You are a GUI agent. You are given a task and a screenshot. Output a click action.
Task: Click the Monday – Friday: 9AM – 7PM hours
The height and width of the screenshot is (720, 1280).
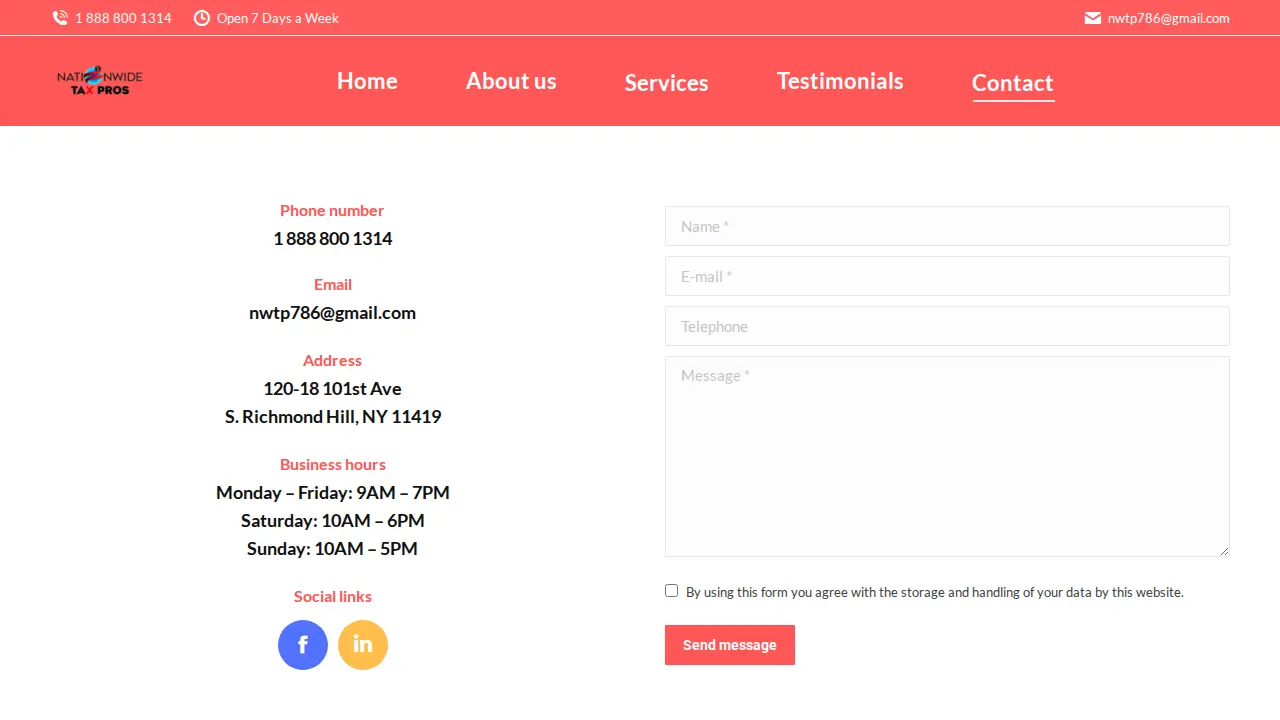click(333, 493)
